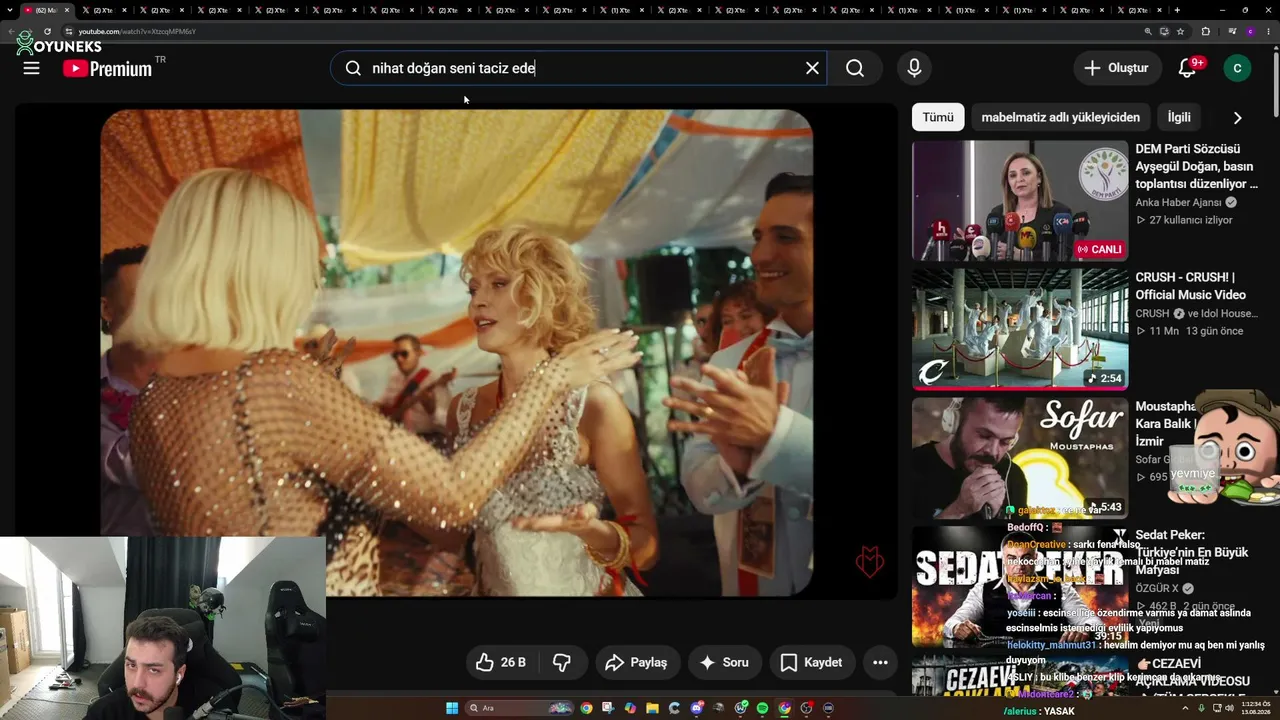Screen dimensions: 1280x720
Task: Open Discord from the taskbar
Action: (696, 708)
